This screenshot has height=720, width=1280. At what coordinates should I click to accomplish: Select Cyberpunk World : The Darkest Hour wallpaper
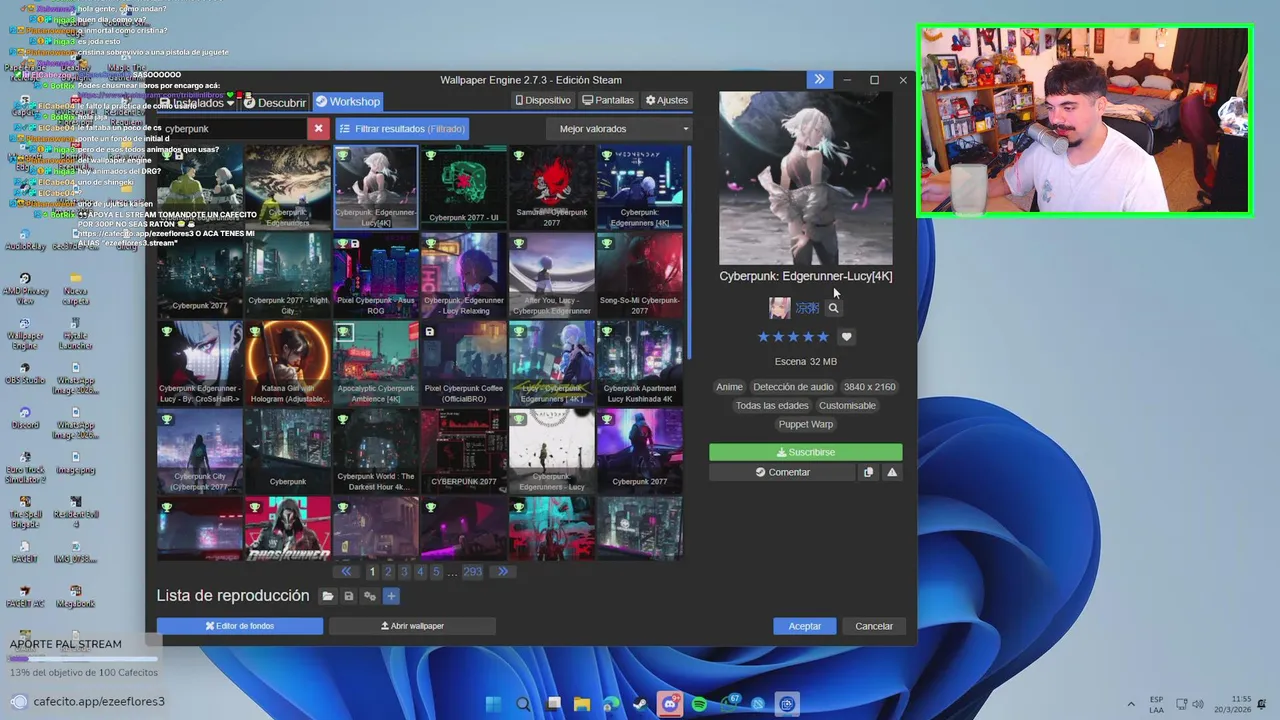coord(376,451)
